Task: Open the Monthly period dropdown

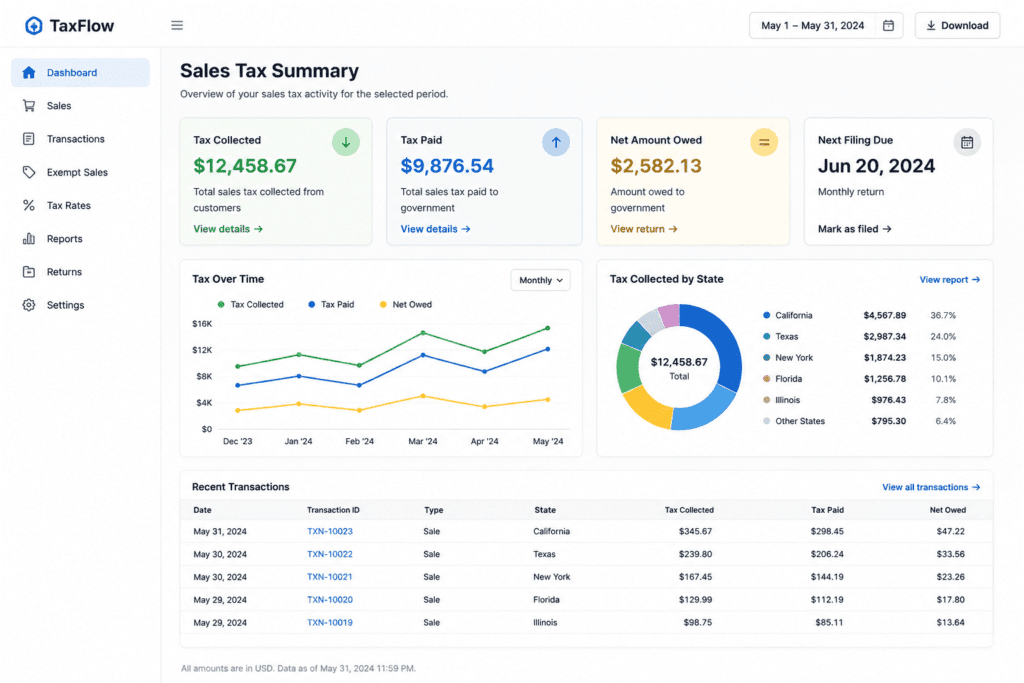Action: coord(540,280)
